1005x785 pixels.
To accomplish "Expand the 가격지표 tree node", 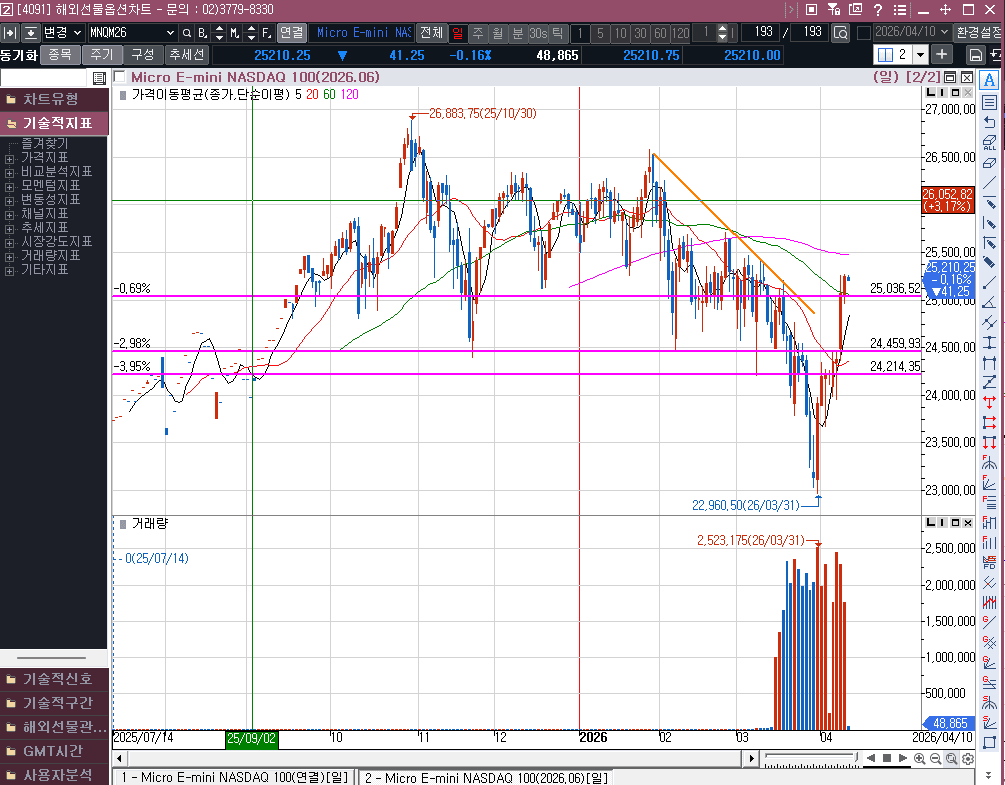I will click(x=10, y=158).
